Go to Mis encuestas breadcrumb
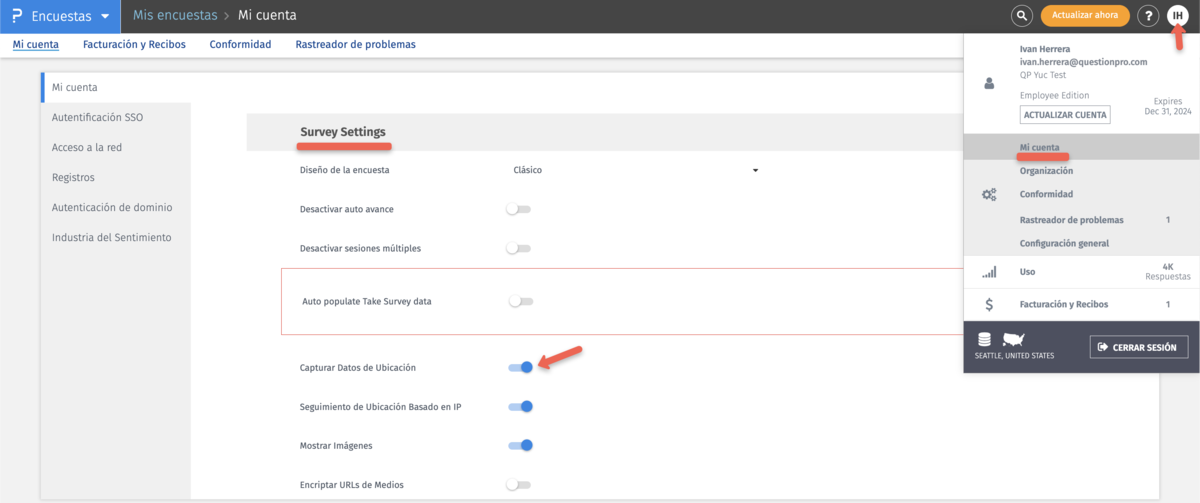 point(173,16)
